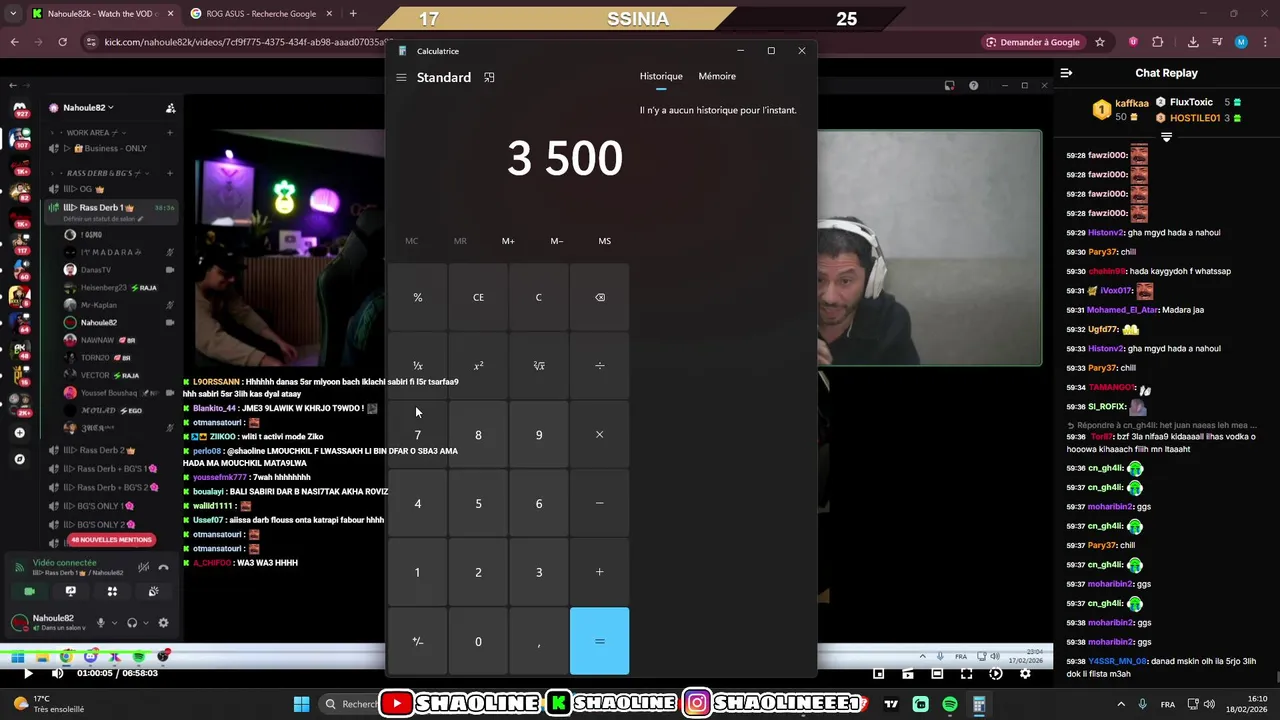
Task: Switch to the Mémoire tab in Calculator
Action: (717, 76)
